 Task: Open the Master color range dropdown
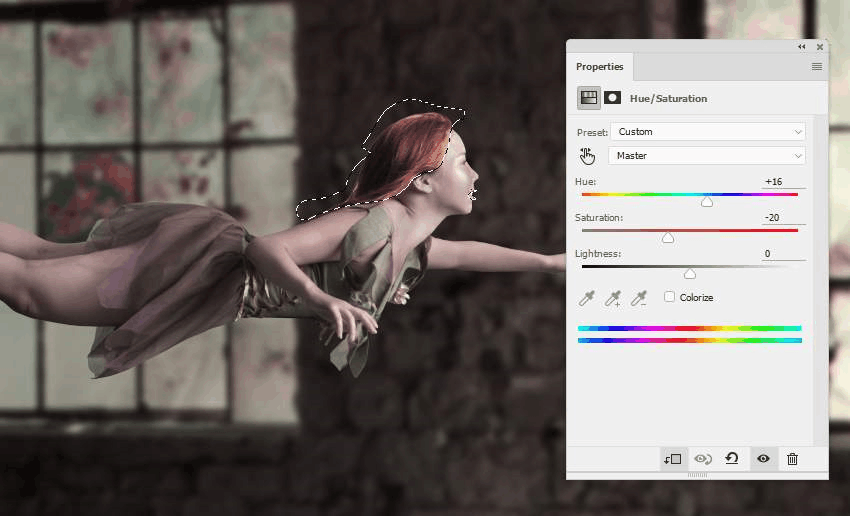(707, 156)
